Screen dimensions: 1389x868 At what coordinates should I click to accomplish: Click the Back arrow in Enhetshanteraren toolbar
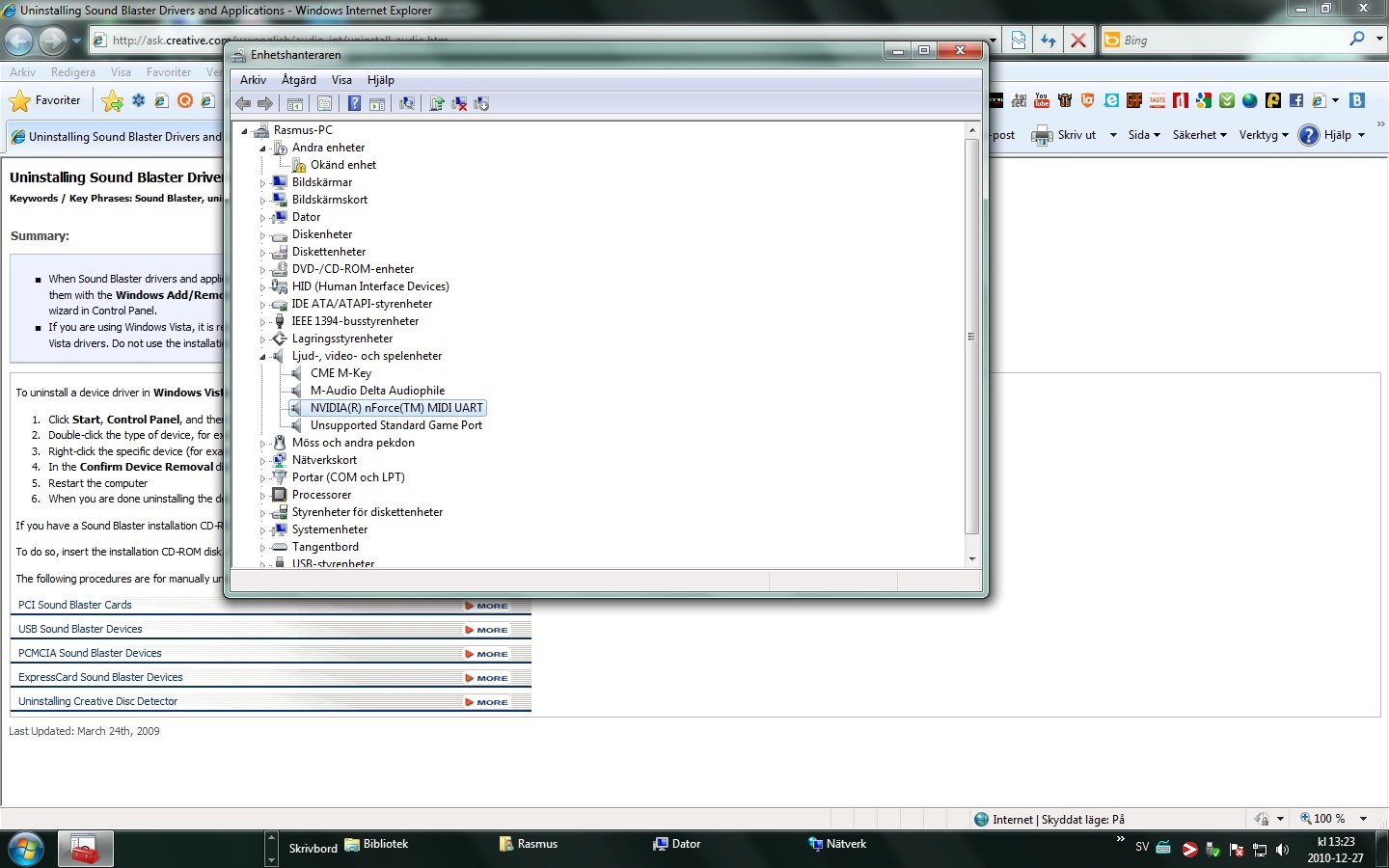pos(243,103)
